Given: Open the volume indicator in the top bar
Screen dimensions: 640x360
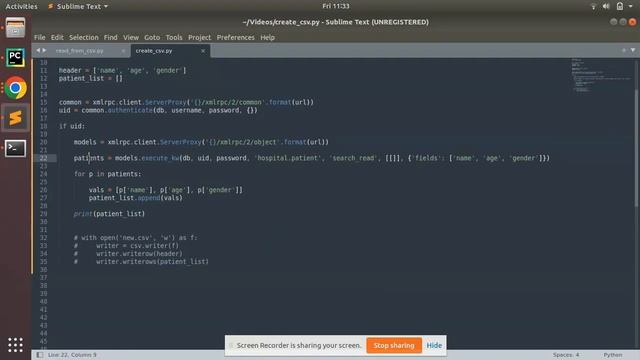Looking at the screenshot, I should point(606,6).
